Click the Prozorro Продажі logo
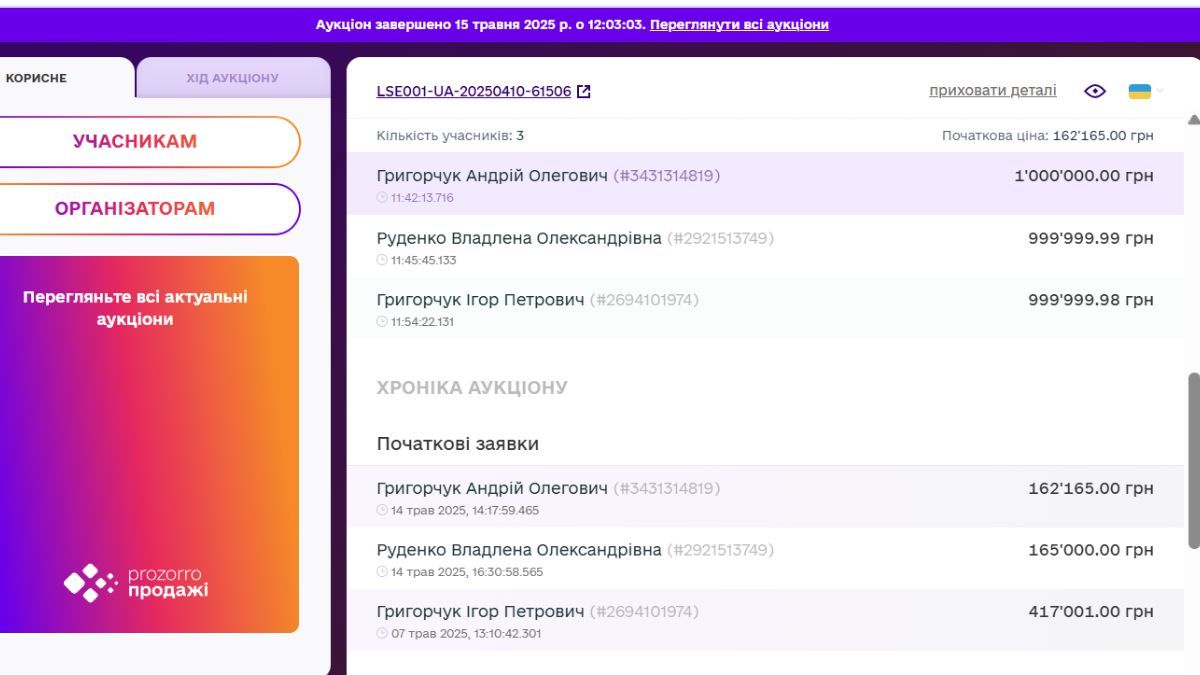1200x675 pixels. point(137,583)
